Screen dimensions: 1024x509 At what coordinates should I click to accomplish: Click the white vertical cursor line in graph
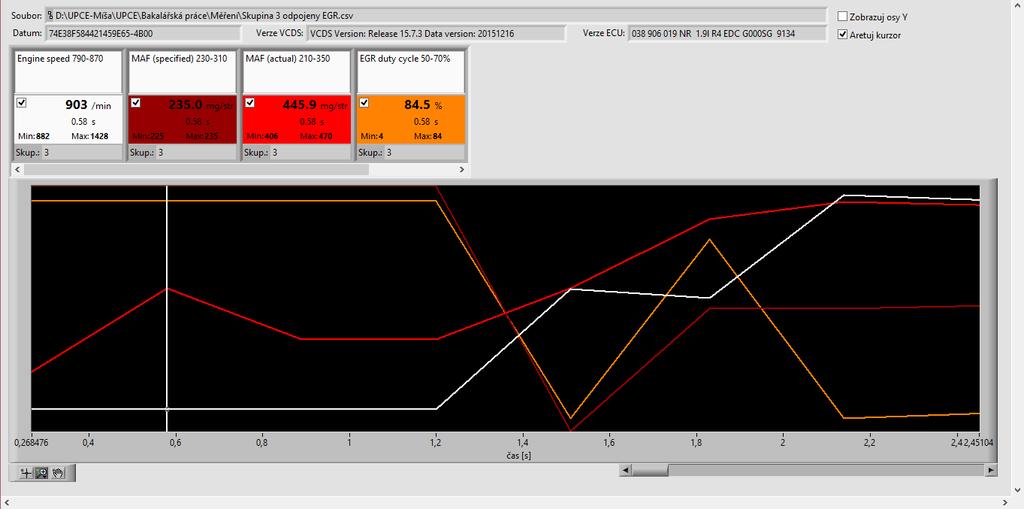[x=167, y=308]
